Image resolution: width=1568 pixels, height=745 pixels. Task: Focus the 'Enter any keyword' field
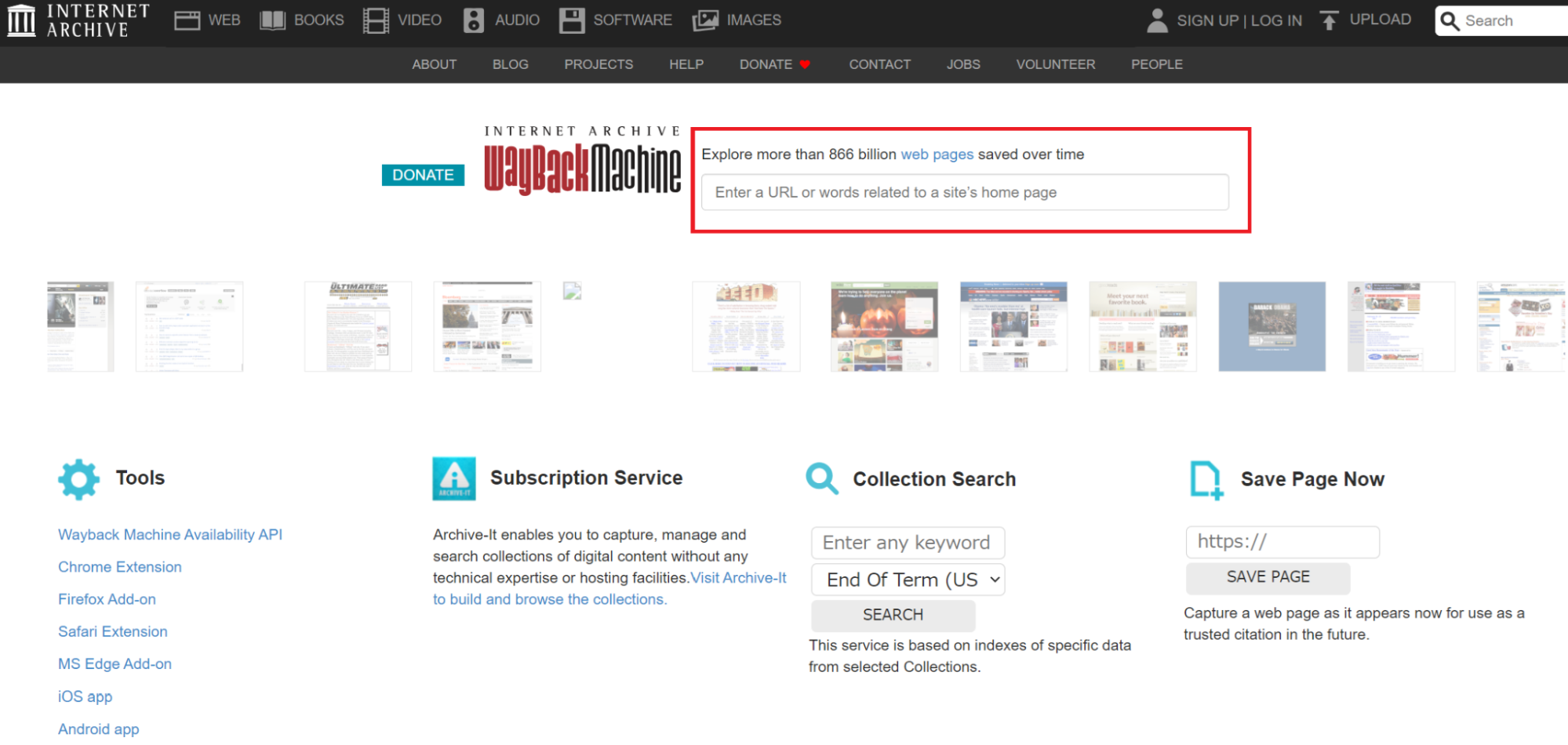tap(908, 543)
